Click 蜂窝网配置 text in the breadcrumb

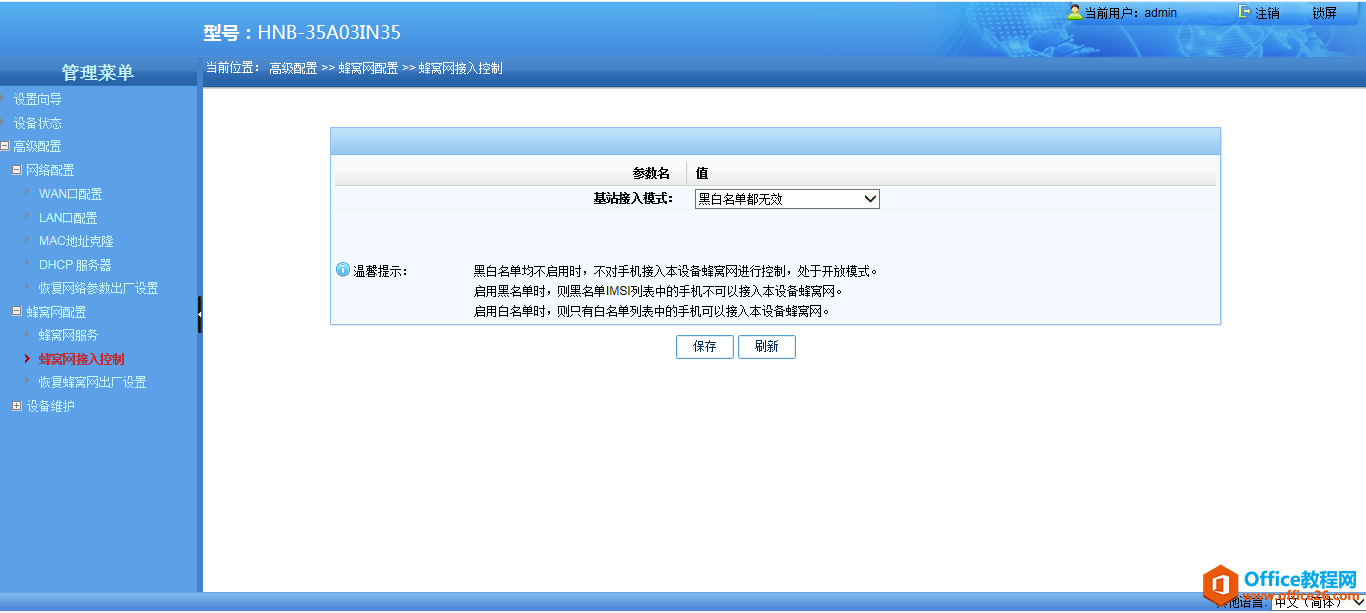tap(368, 69)
